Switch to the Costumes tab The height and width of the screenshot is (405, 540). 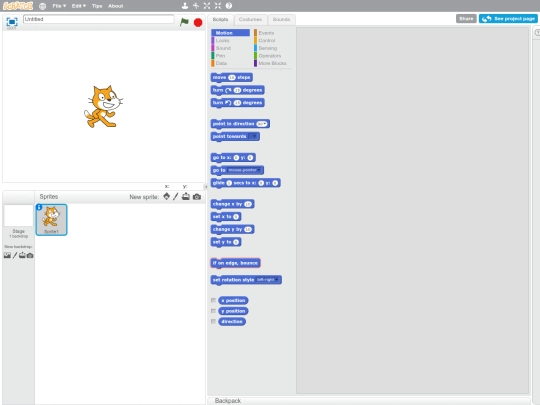coord(250,19)
